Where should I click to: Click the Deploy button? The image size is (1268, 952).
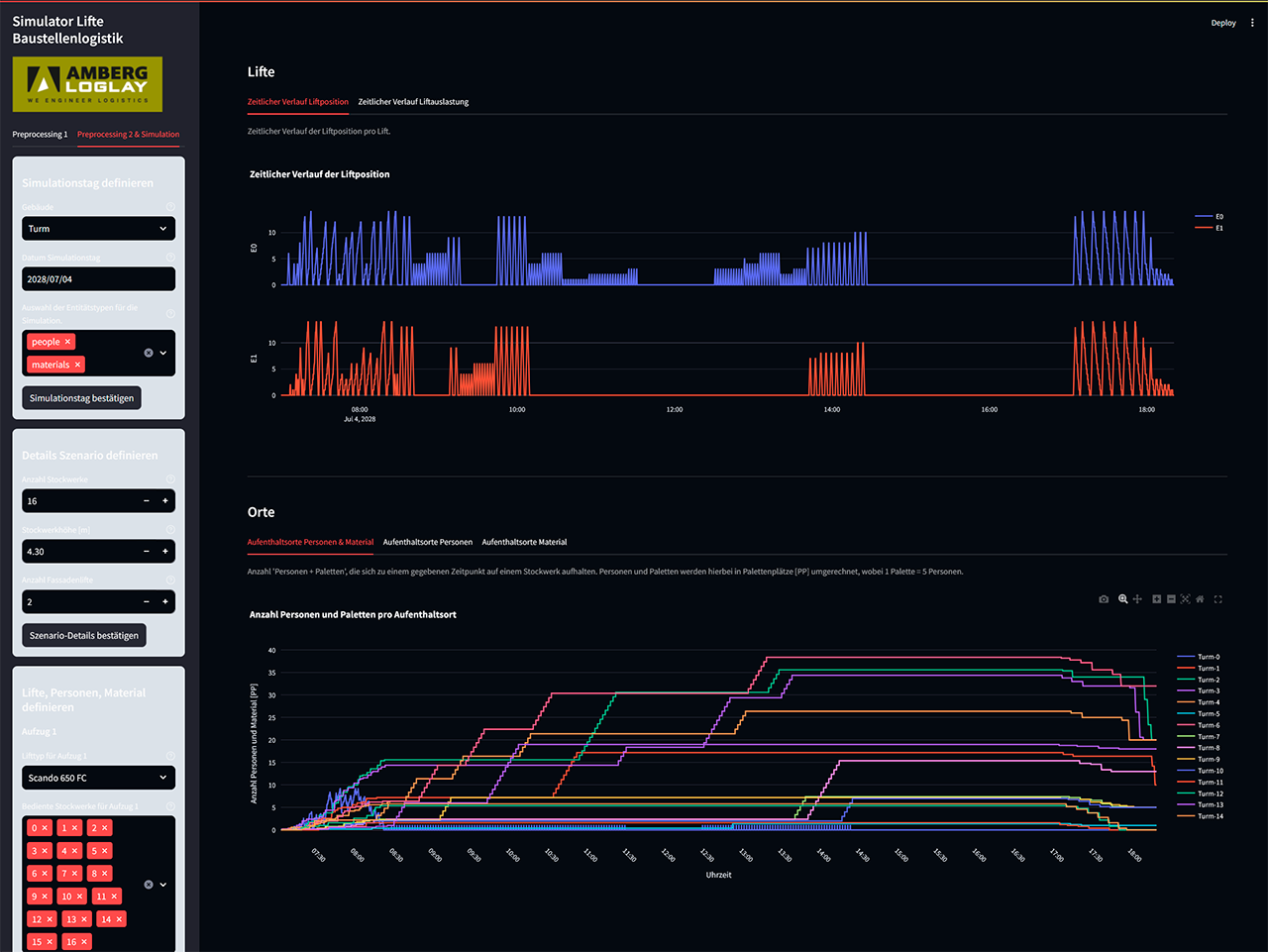point(1223,23)
